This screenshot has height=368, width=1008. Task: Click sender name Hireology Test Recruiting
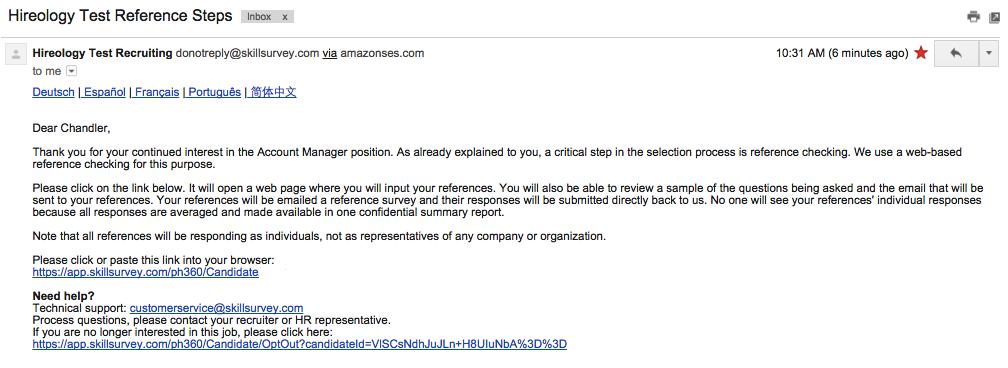tap(102, 53)
